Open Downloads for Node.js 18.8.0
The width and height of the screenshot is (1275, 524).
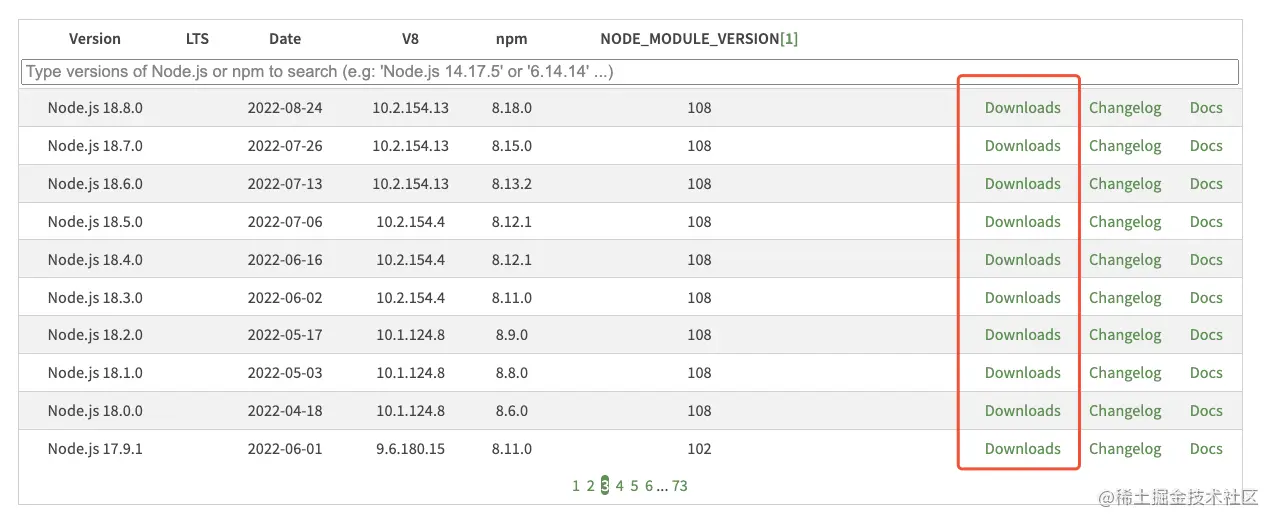click(1022, 108)
